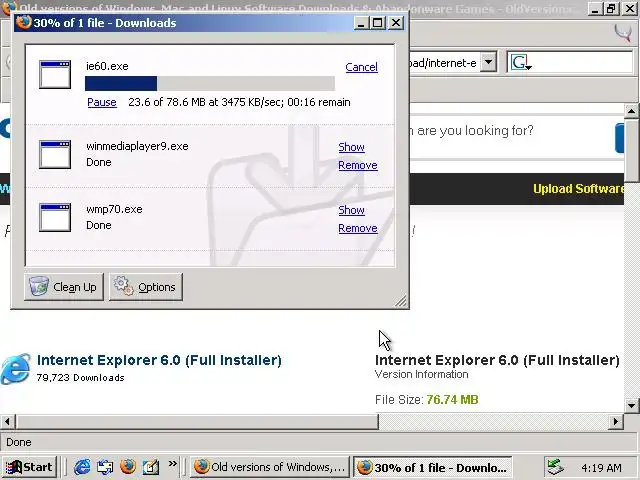Launch Internet Explorer from quick launch

(82, 467)
